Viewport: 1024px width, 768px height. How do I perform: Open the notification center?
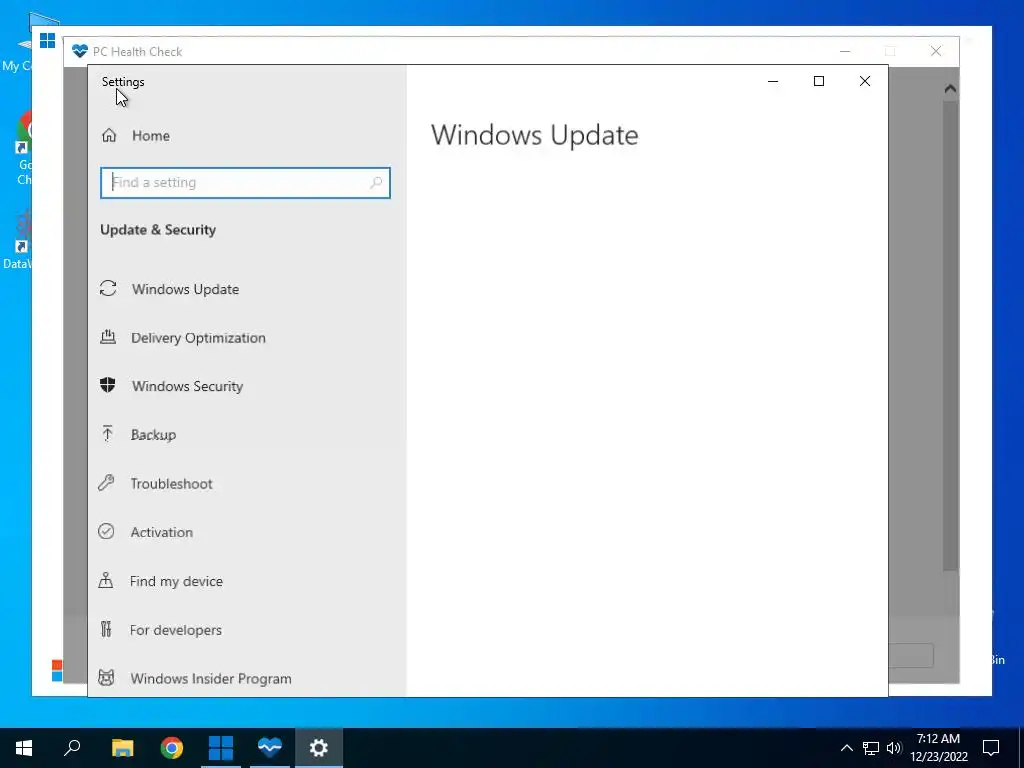(x=991, y=748)
